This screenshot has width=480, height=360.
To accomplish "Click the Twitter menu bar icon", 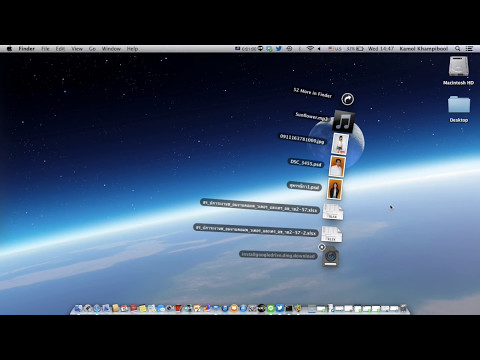I will [279, 49].
